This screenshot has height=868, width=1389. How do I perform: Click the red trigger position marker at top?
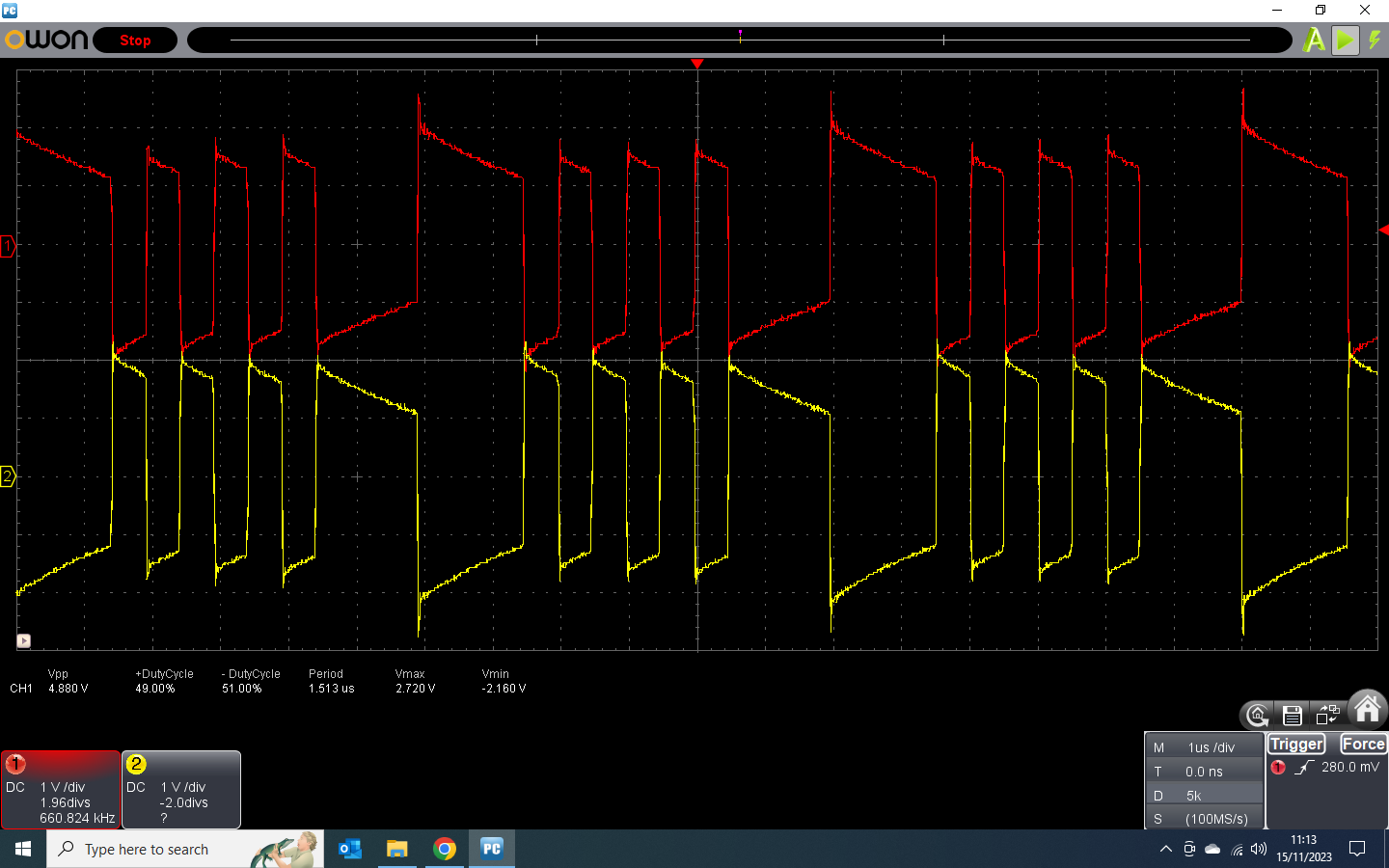point(697,64)
